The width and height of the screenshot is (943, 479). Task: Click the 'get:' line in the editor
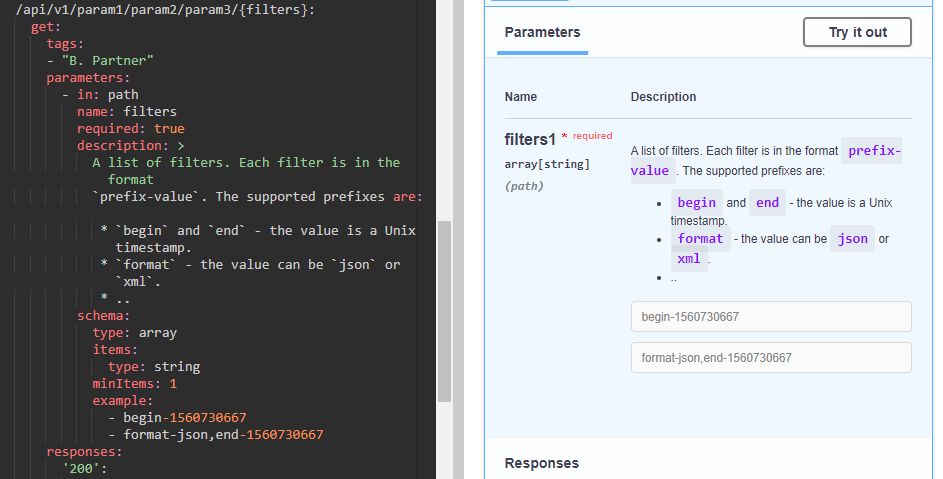[x=46, y=27]
